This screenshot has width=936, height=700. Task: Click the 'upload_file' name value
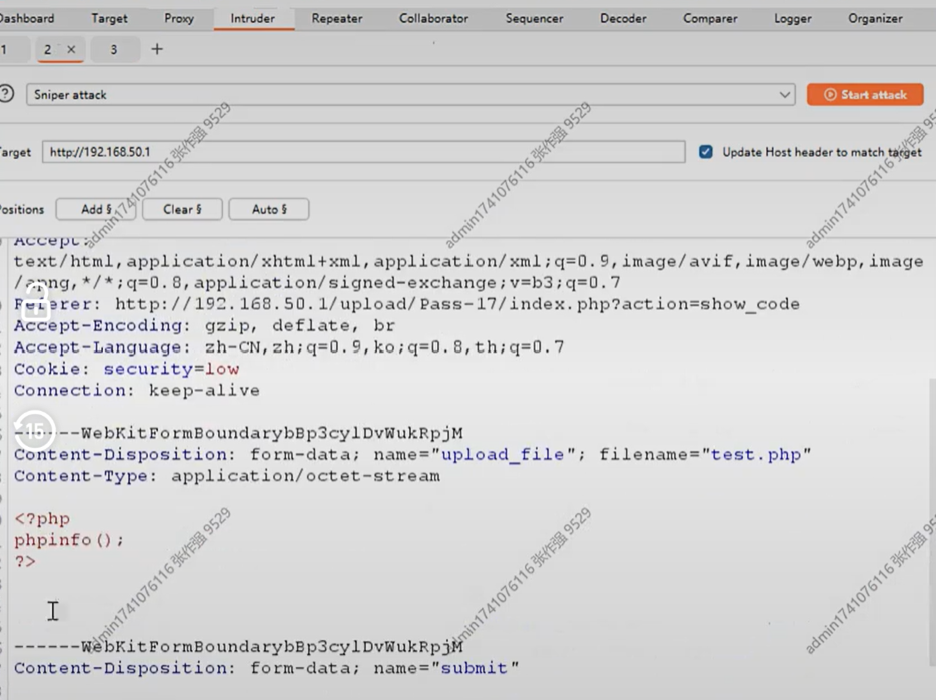(x=502, y=455)
